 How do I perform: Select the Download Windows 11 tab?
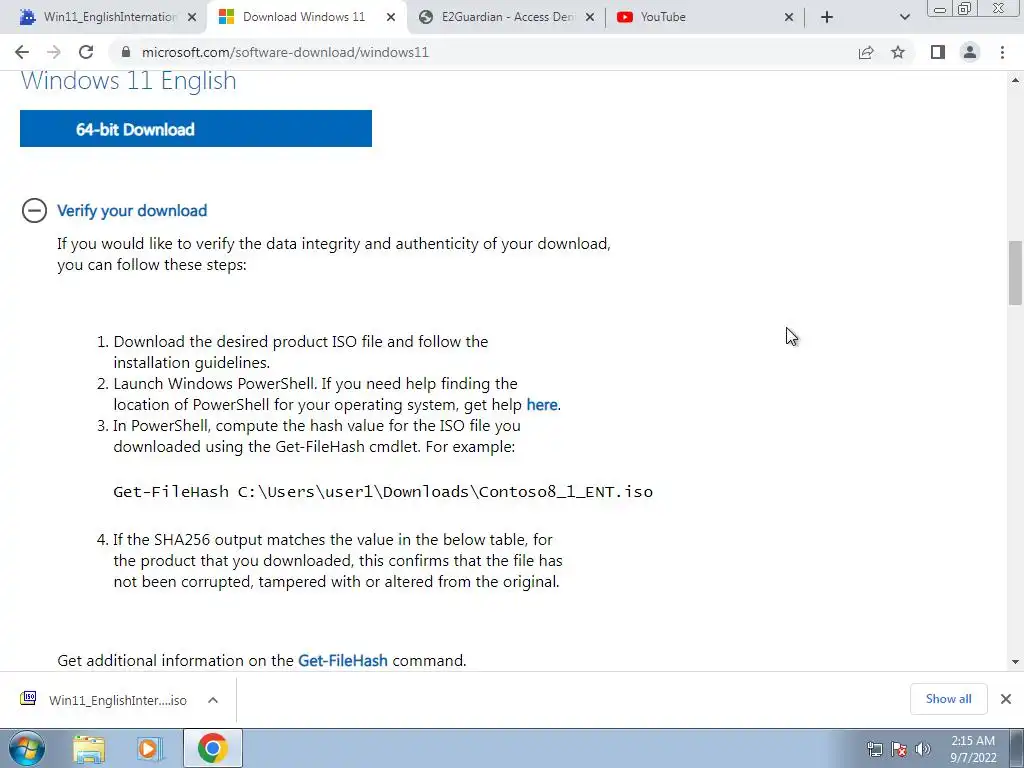click(x=304, y=17)
